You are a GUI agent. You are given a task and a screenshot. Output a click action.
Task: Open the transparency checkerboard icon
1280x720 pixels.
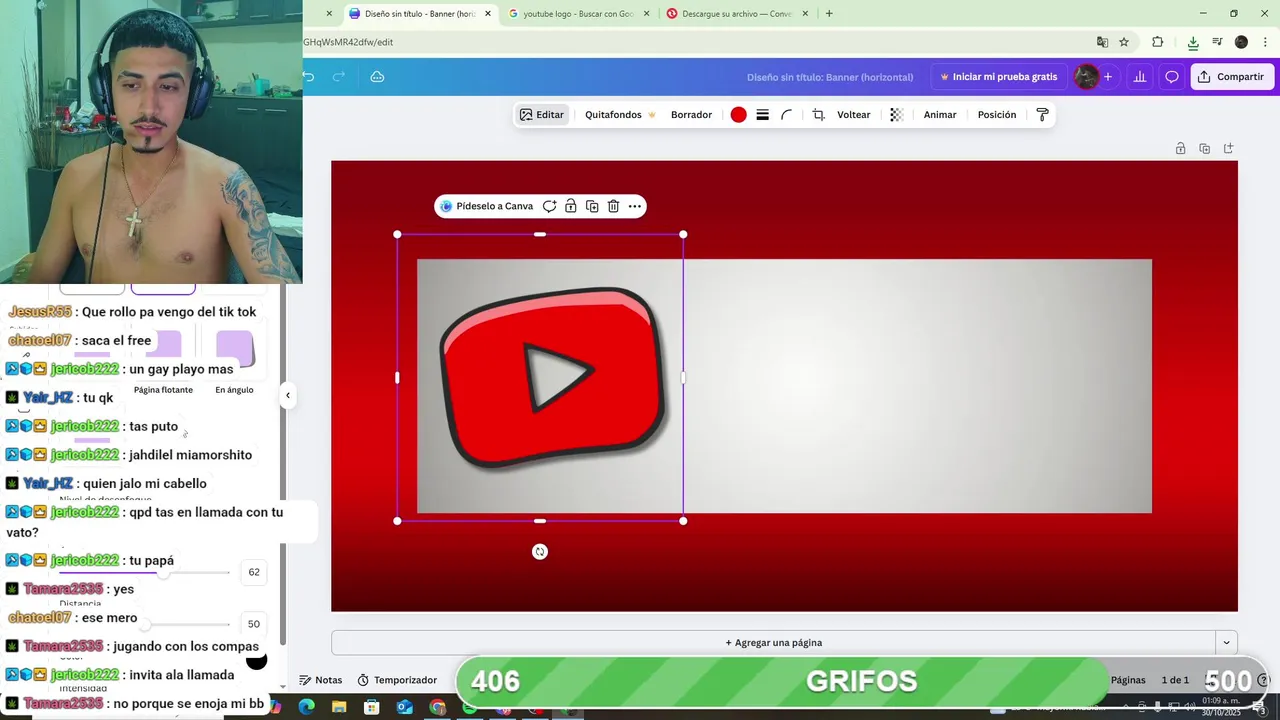pos(896,115)
